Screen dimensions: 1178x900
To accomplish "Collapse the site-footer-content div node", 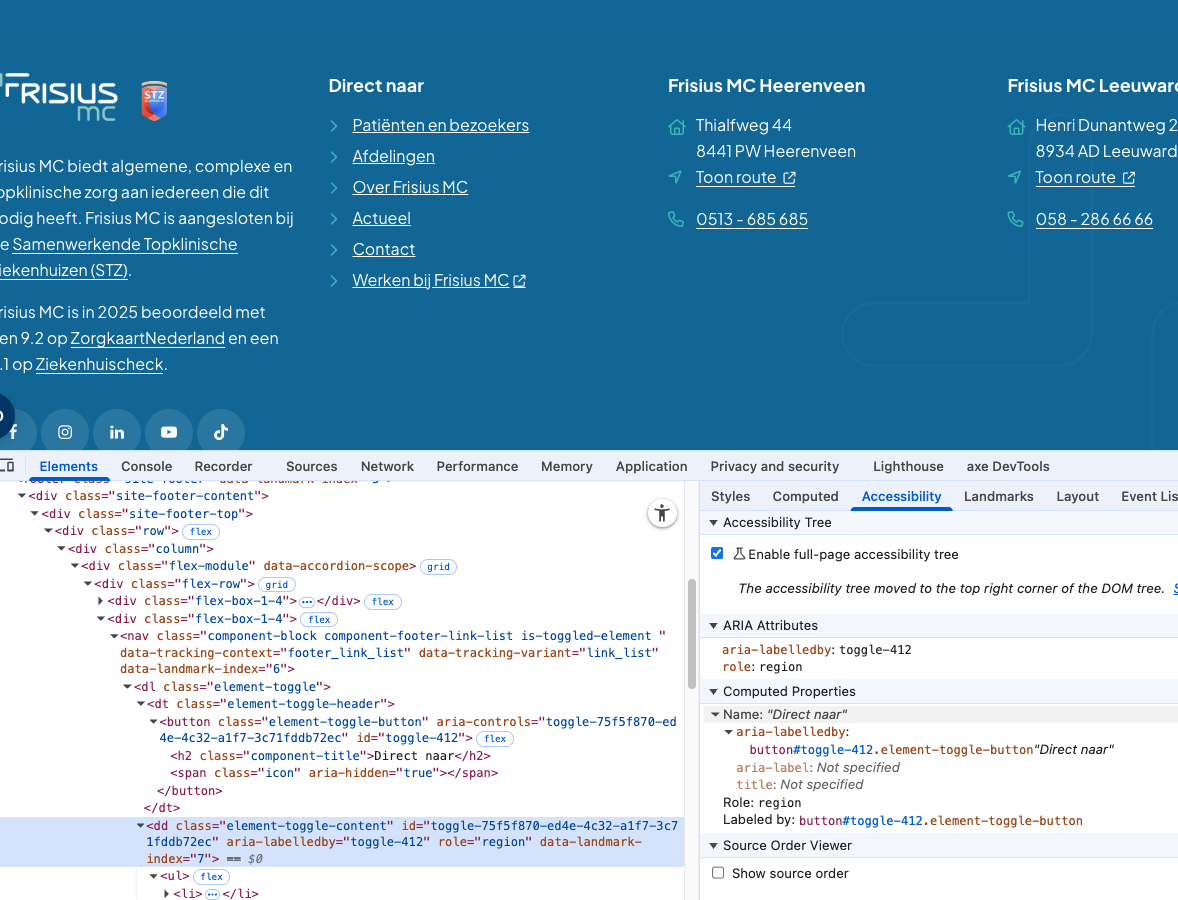I will [x=22, y=496].
